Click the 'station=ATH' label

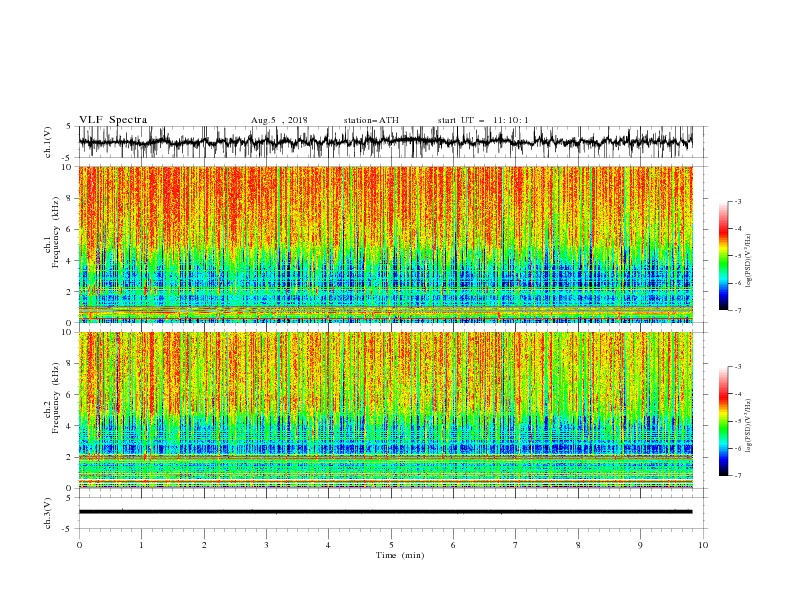[x=371, y=120]
